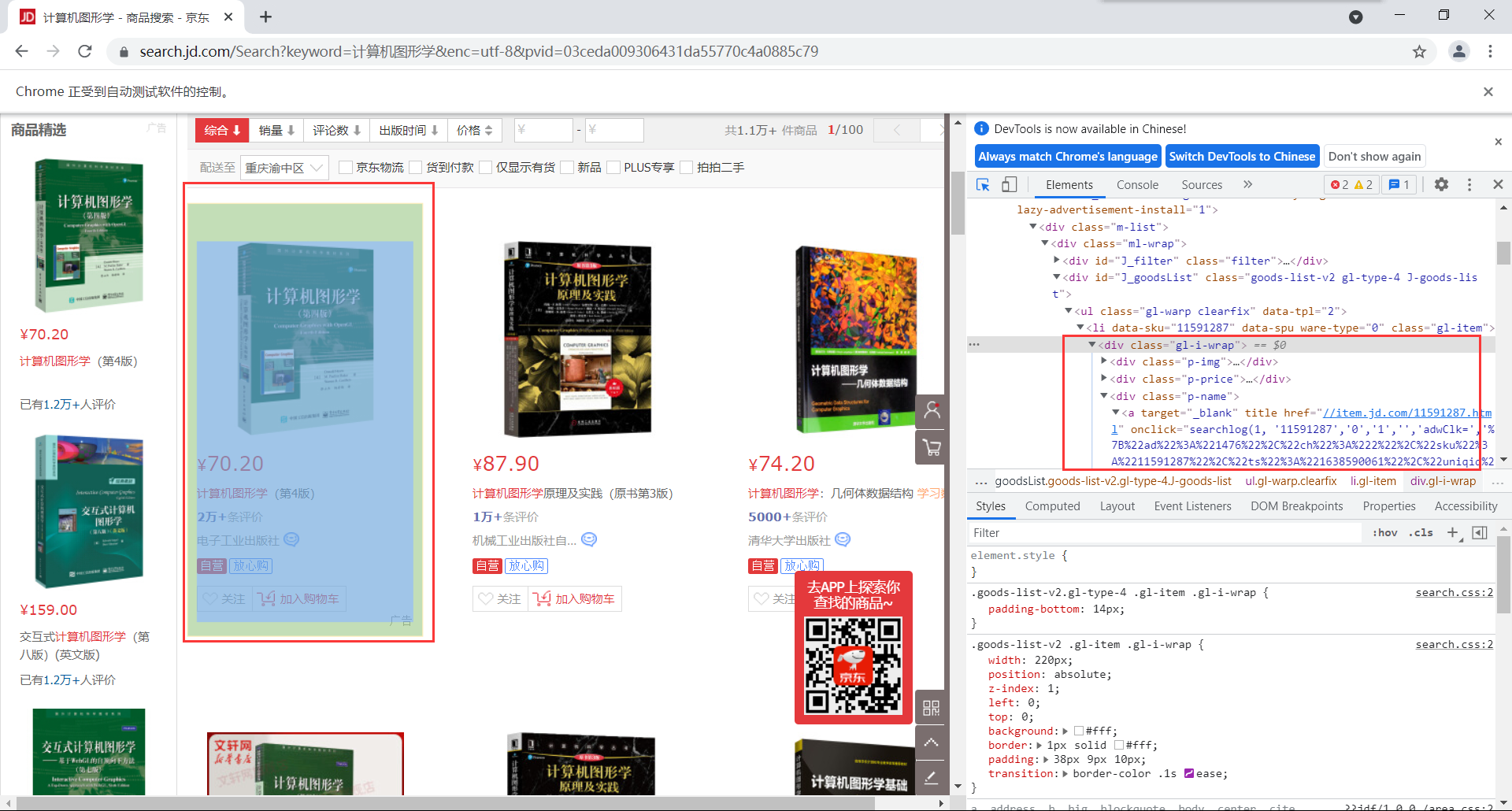Check the 仅显示有货 filter checkbox
This screenshot has height=811, width=1512.
(x=485, y=167)
